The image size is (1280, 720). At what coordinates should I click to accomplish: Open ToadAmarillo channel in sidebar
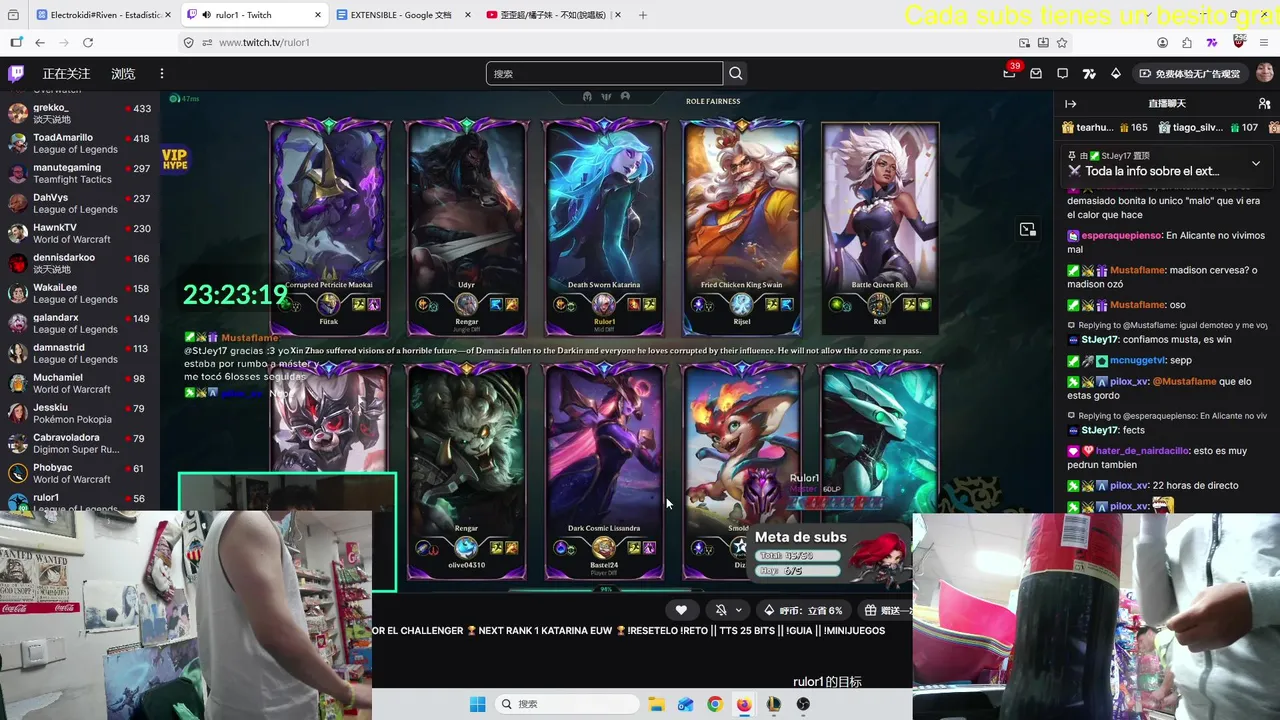[x=80, y=143]
